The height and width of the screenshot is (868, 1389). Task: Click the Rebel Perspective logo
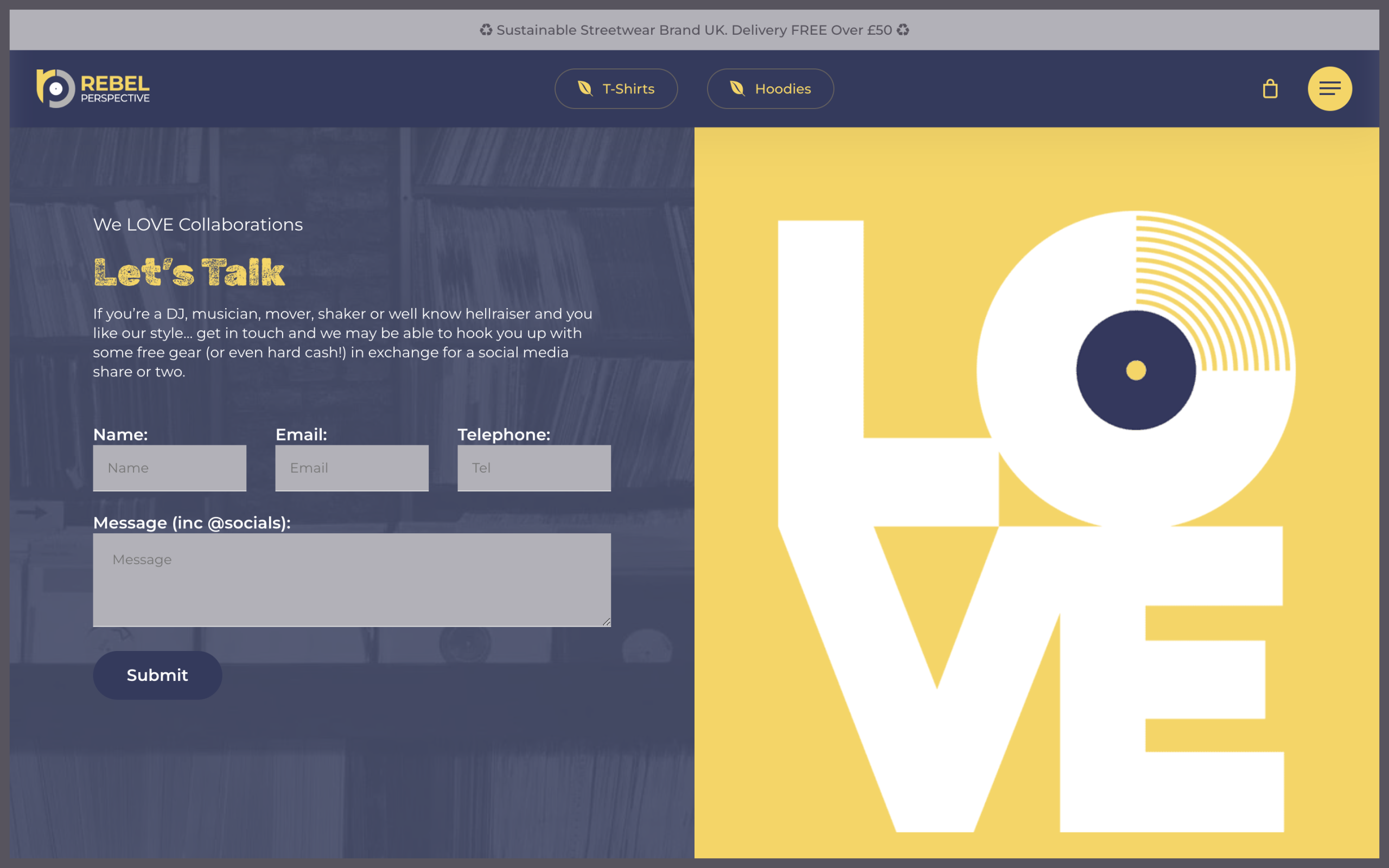pyautogui.click(x=93, y=89)
